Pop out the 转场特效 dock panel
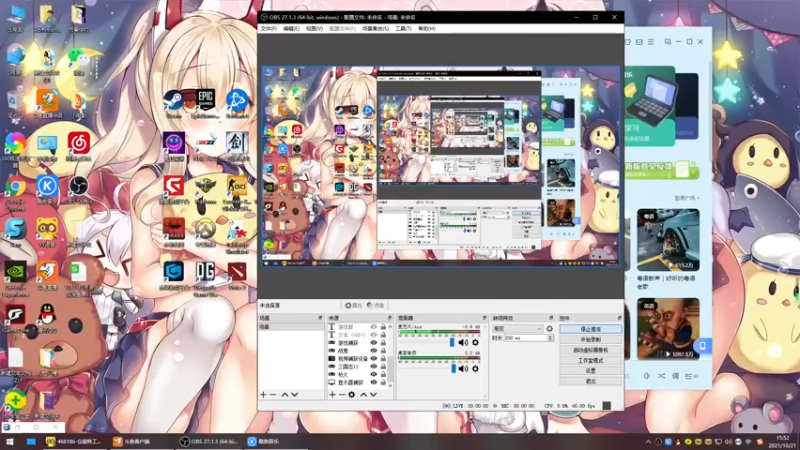 click(551, 318)
